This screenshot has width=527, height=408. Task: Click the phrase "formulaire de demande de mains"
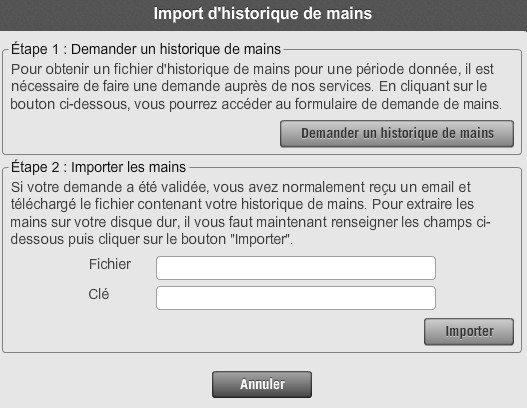pyautogui.click(x=398, y=104)
